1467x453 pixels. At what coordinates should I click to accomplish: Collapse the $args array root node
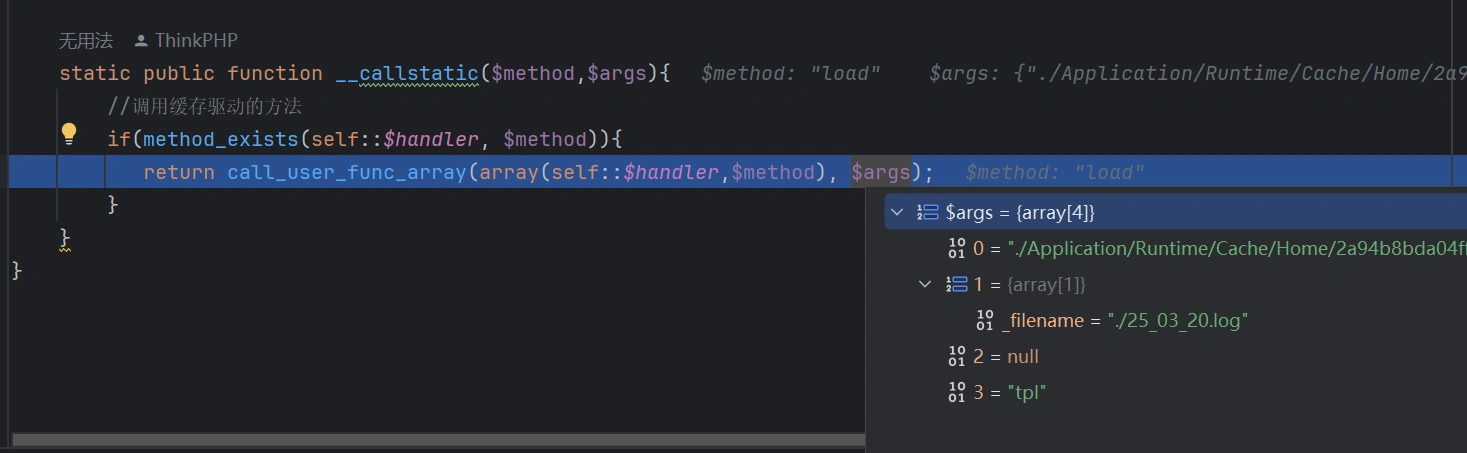897,212
